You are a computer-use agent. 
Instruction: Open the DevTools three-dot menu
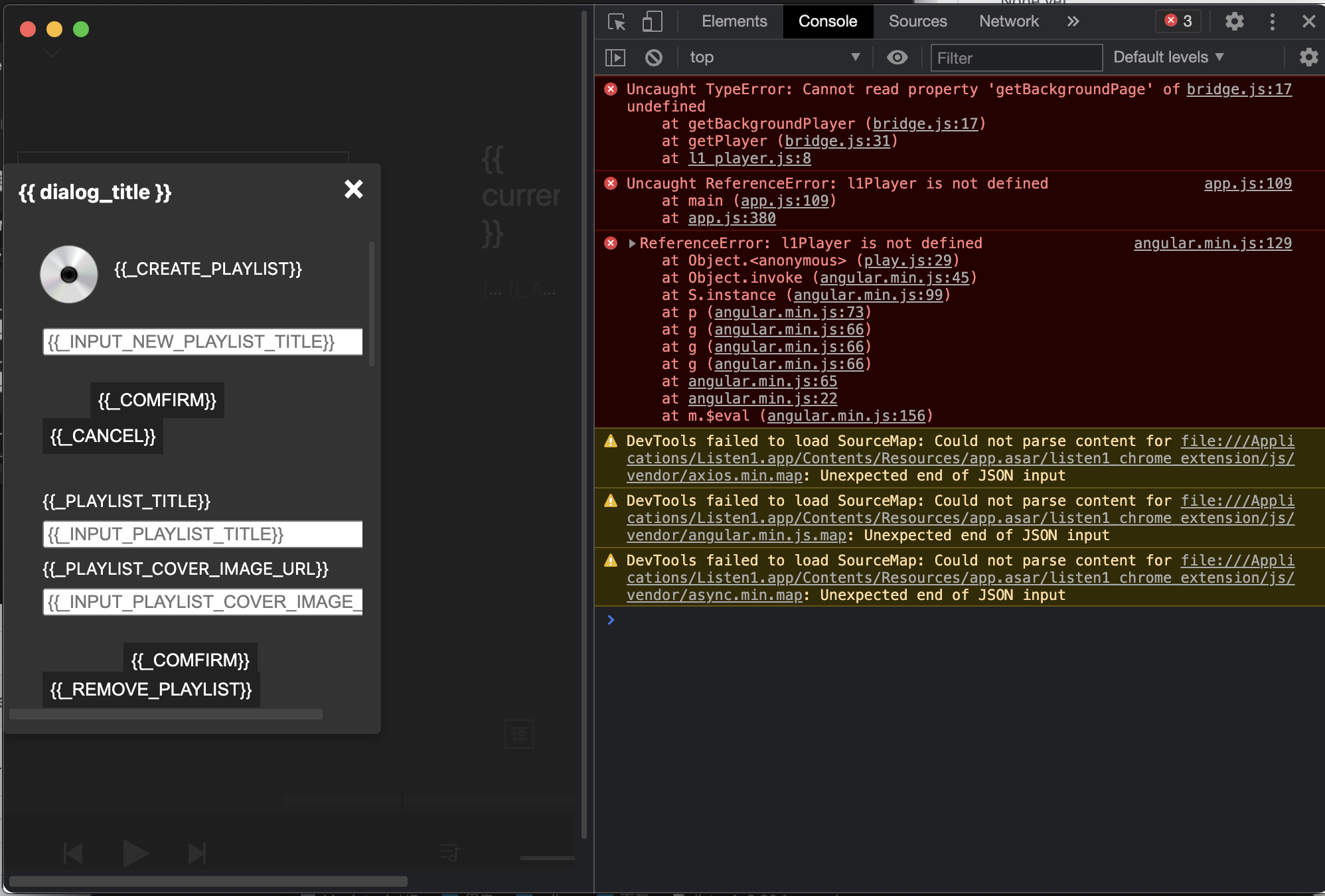tap(1272, 22)
